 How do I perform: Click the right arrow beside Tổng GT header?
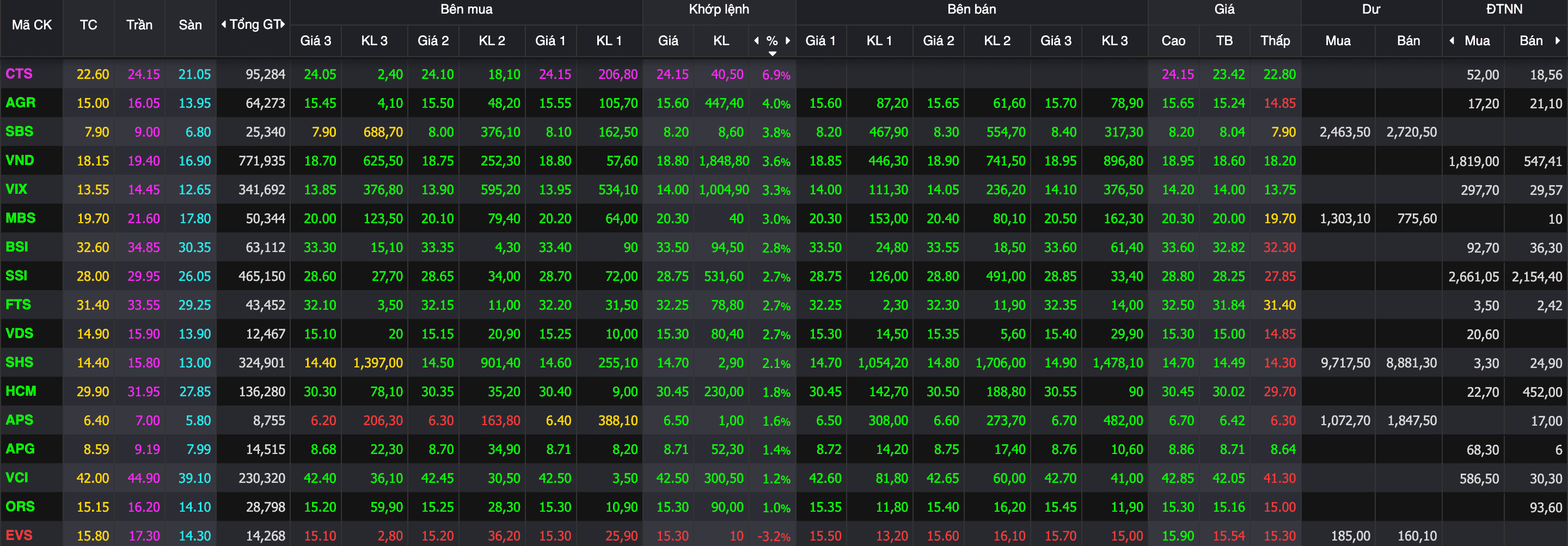283,24
